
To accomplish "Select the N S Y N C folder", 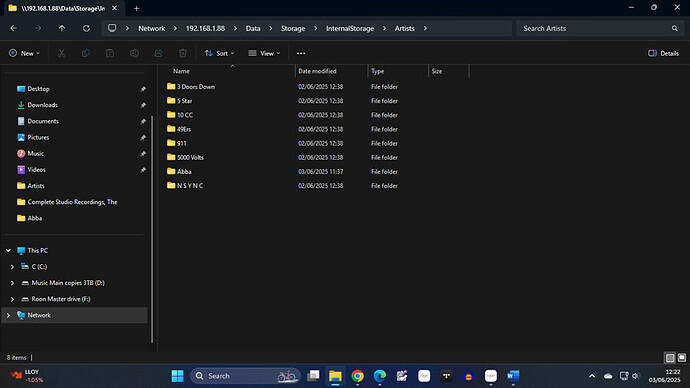I will point(185,186).
